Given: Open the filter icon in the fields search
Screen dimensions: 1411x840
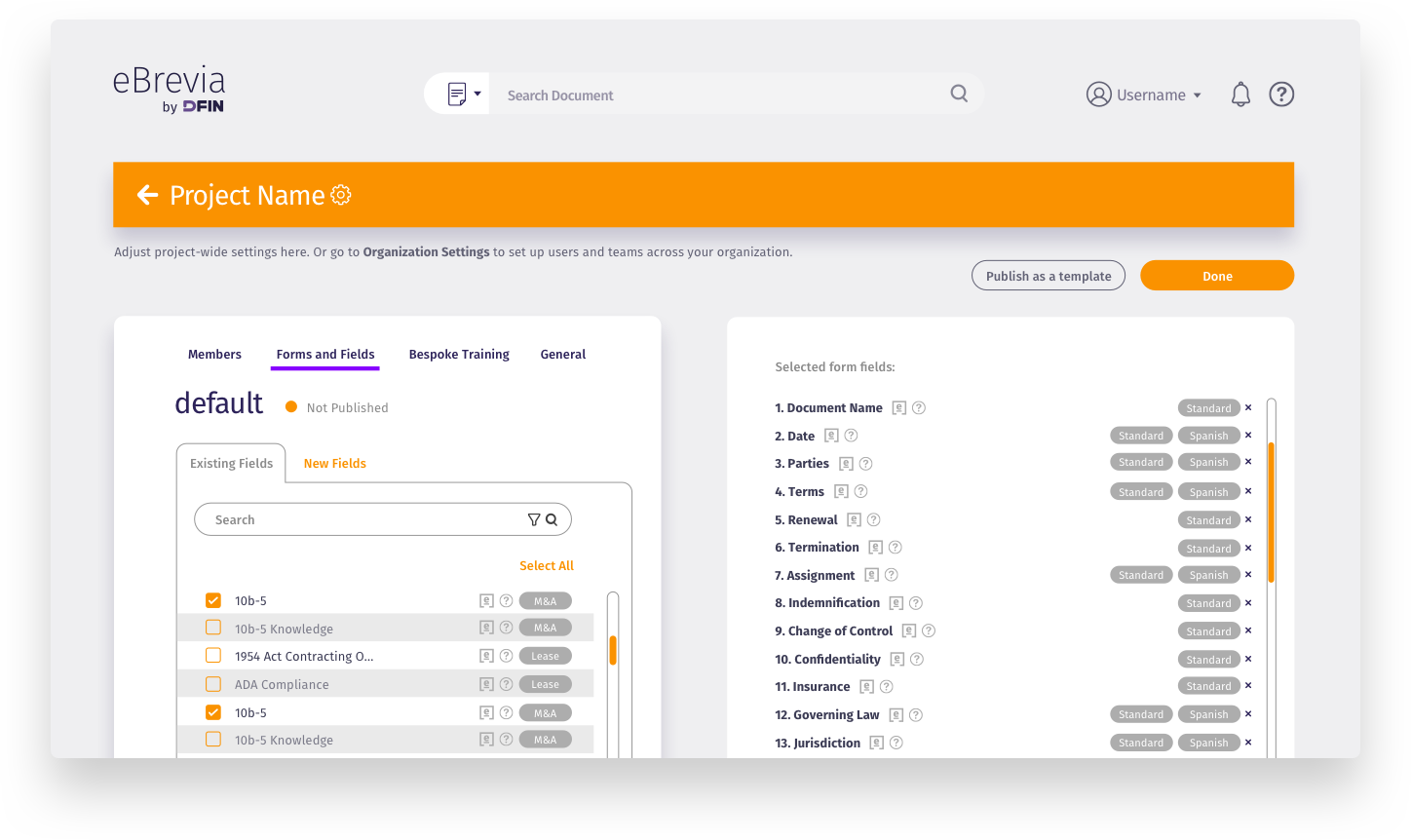Looking at the screenshot, I should [533, 519].
